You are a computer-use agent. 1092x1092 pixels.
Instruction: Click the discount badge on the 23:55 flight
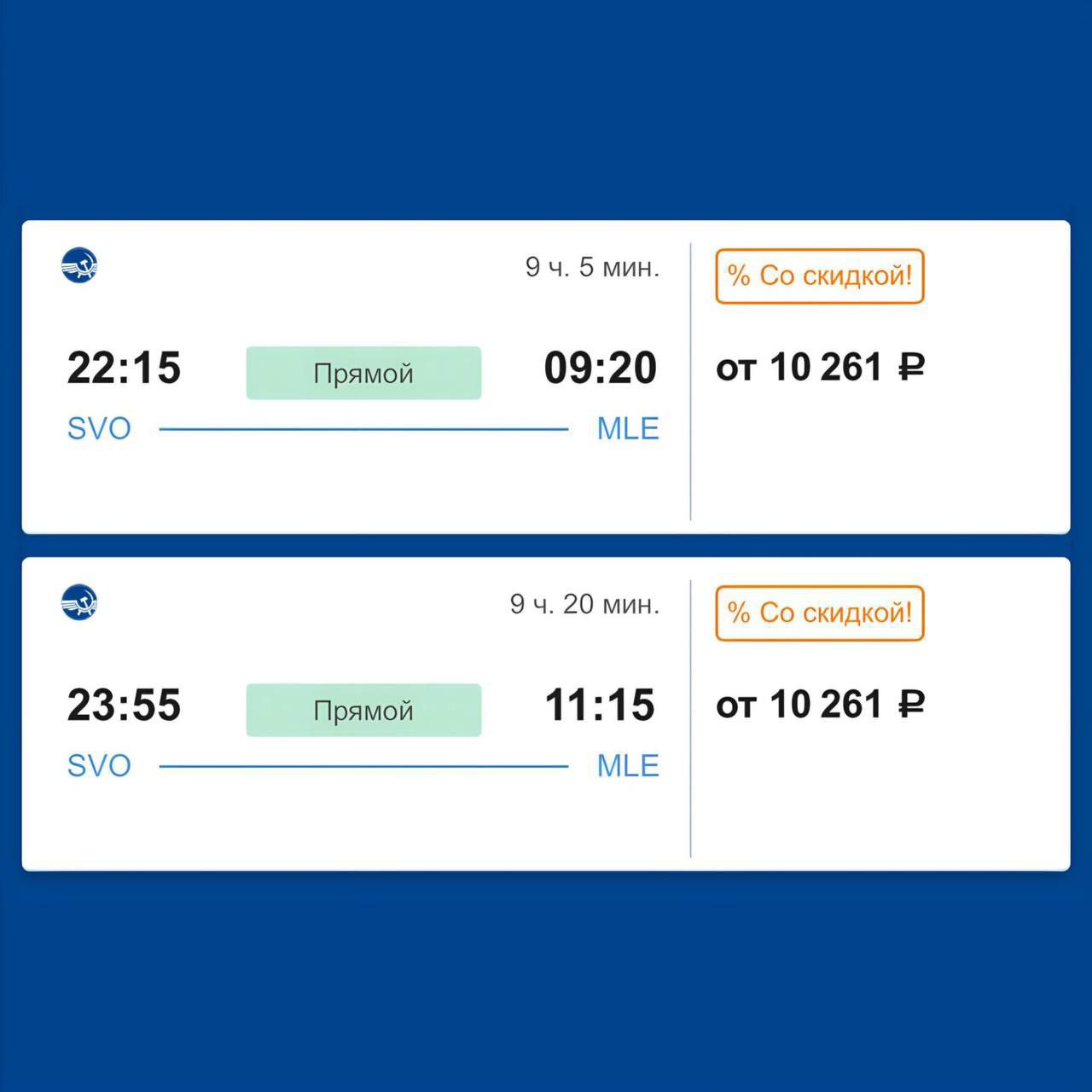pyautogui.click(x=819, y=613)
